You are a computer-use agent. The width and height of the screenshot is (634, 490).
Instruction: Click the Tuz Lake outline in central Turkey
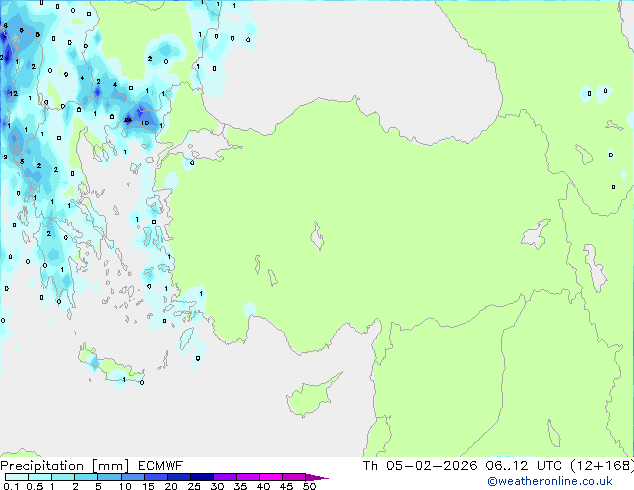point(318,239)
